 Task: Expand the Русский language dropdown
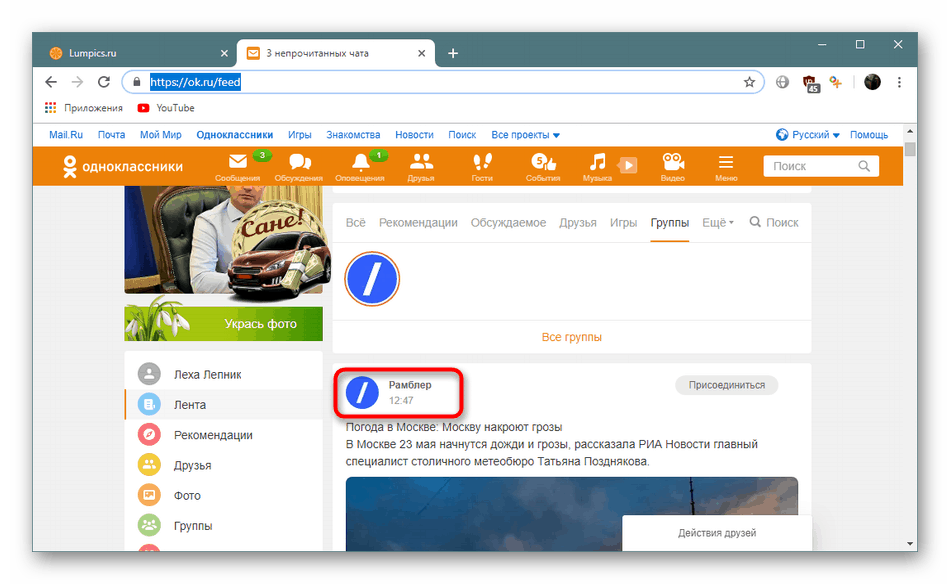click(x=808, y=134)
